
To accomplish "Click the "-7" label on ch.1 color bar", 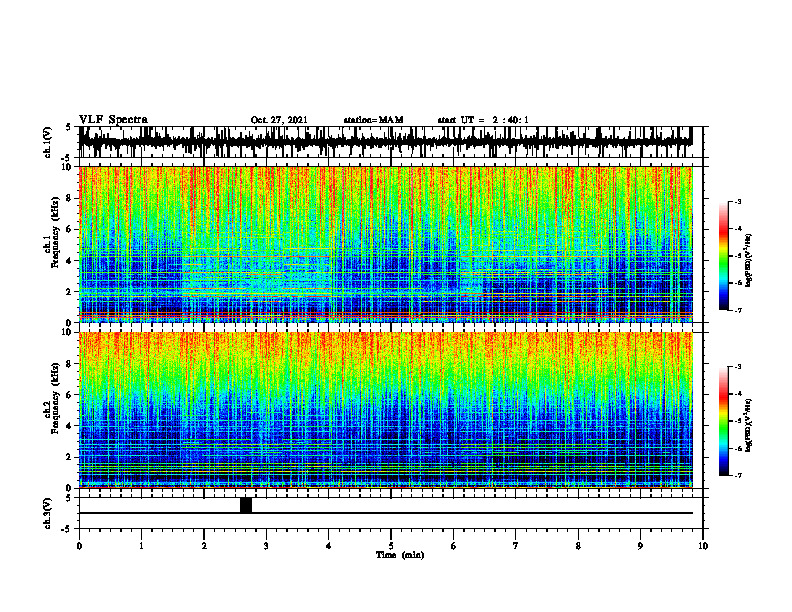I will (x=738, y=310).
